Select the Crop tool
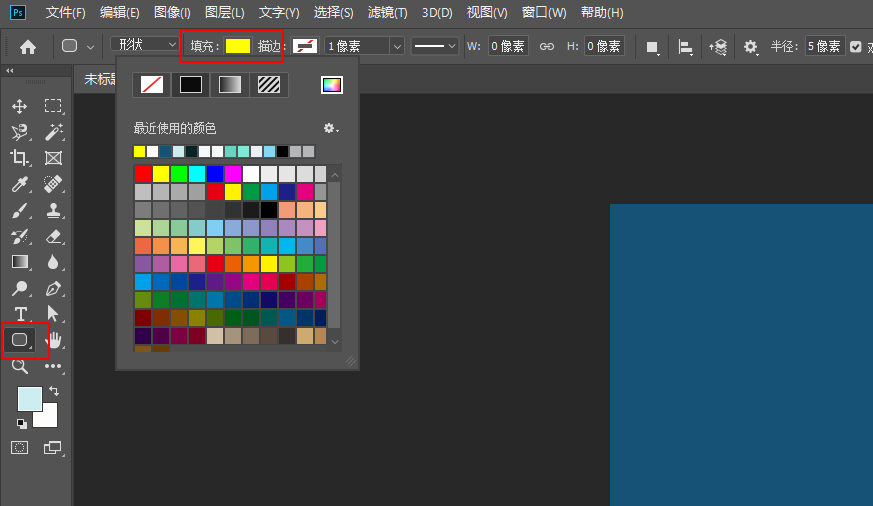The image size is (873, 506). (x=20, y=158)
